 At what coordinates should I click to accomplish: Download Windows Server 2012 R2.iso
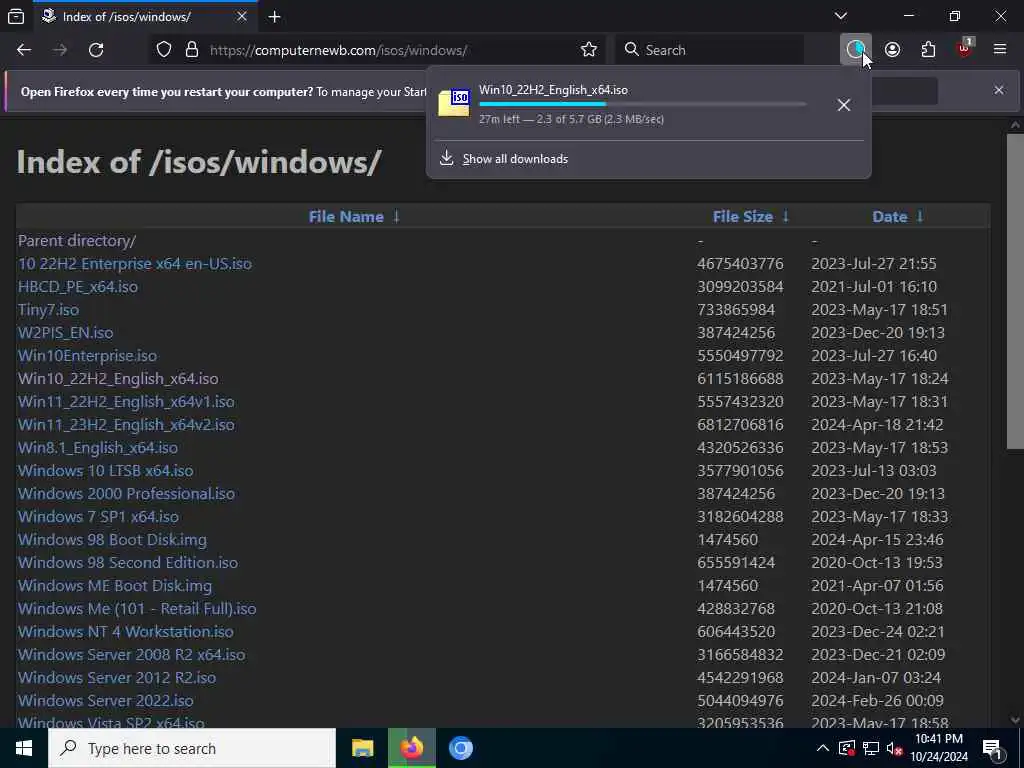click(117, 677)
